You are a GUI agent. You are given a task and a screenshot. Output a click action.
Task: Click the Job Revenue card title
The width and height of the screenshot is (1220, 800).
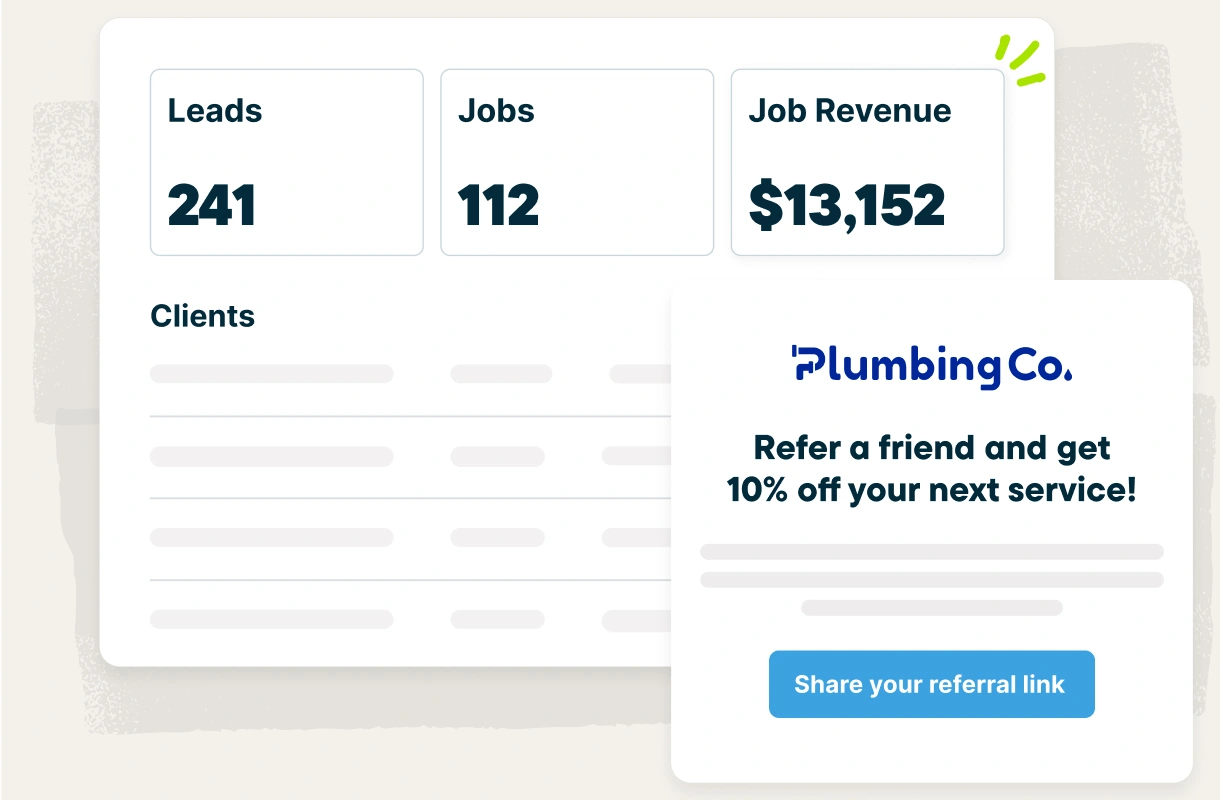point(849,110)
